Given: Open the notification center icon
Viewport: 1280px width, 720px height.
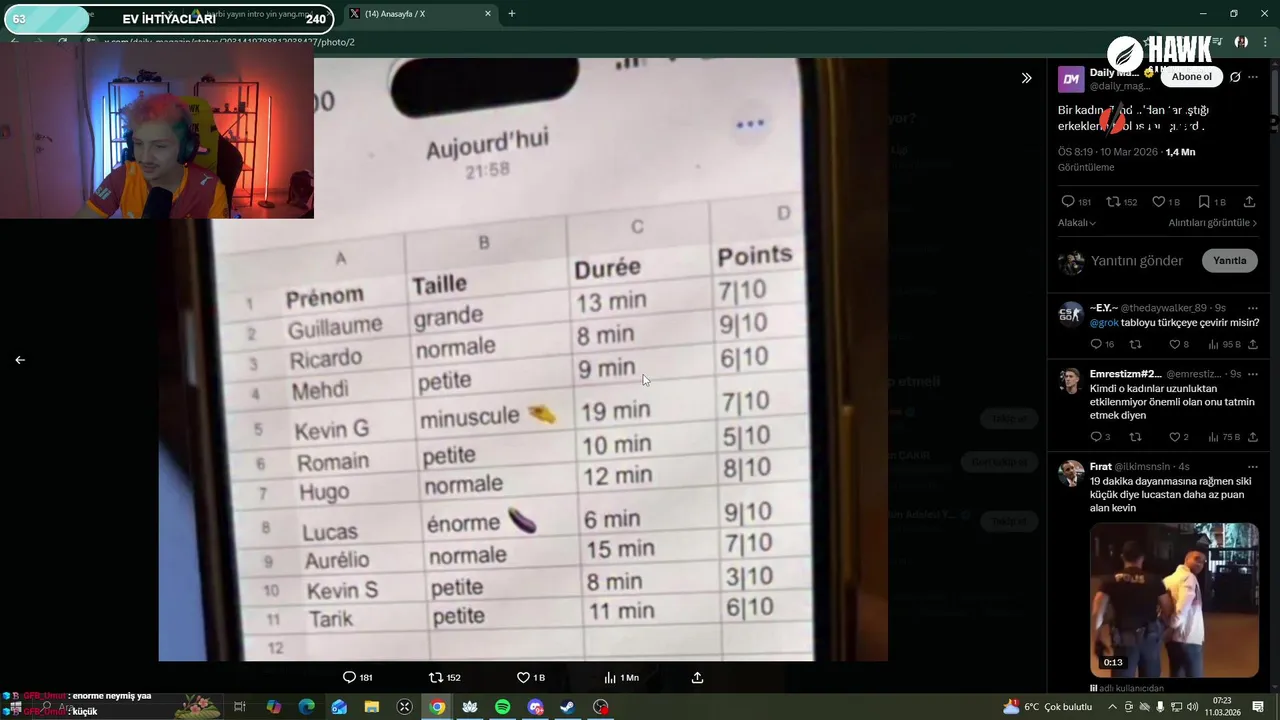Looking at the screenshot, I should [1258, 707].
